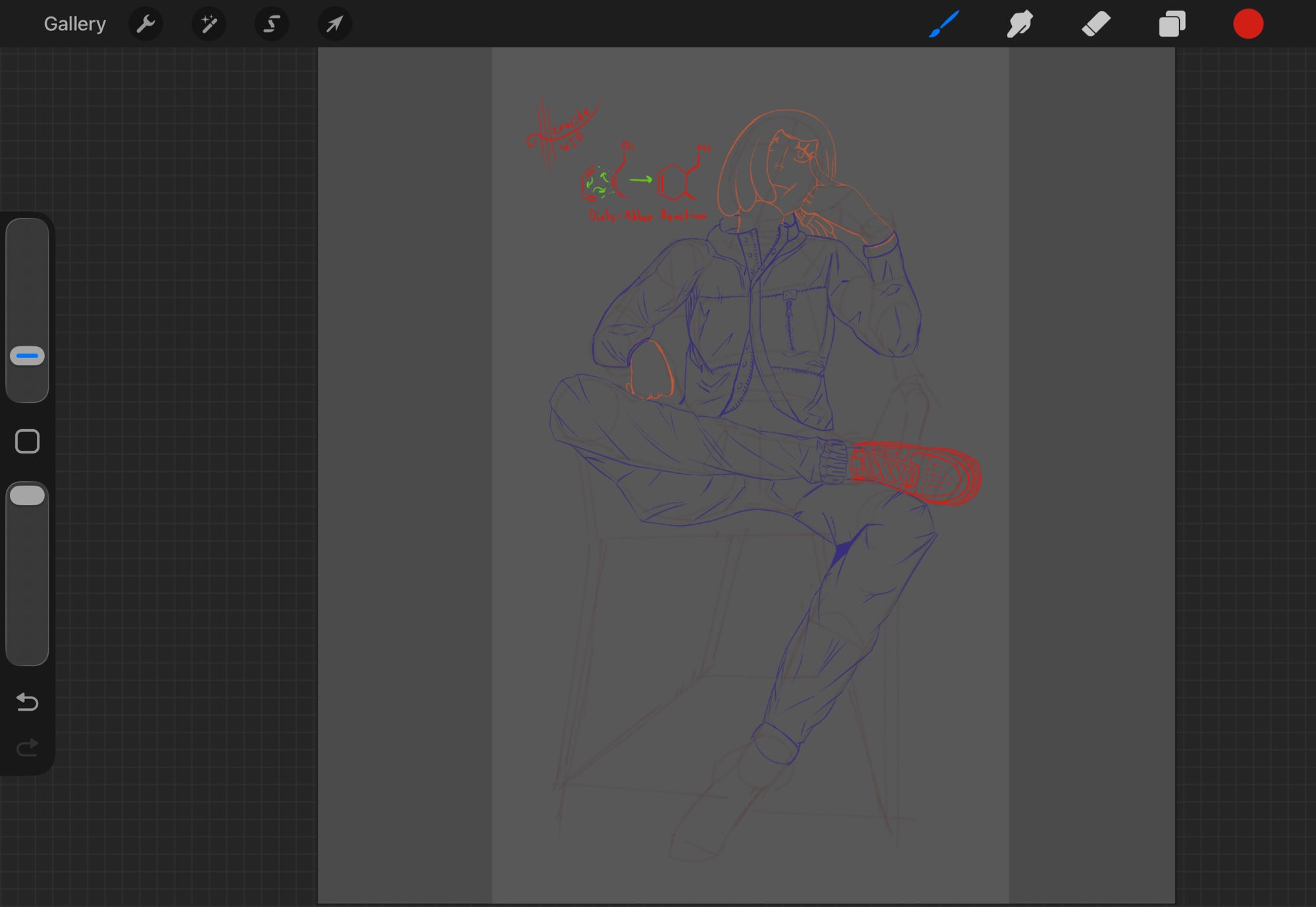Activate the Transform arrow tool
Screen dimensions: 1316x907
click(x=334, y=24)
